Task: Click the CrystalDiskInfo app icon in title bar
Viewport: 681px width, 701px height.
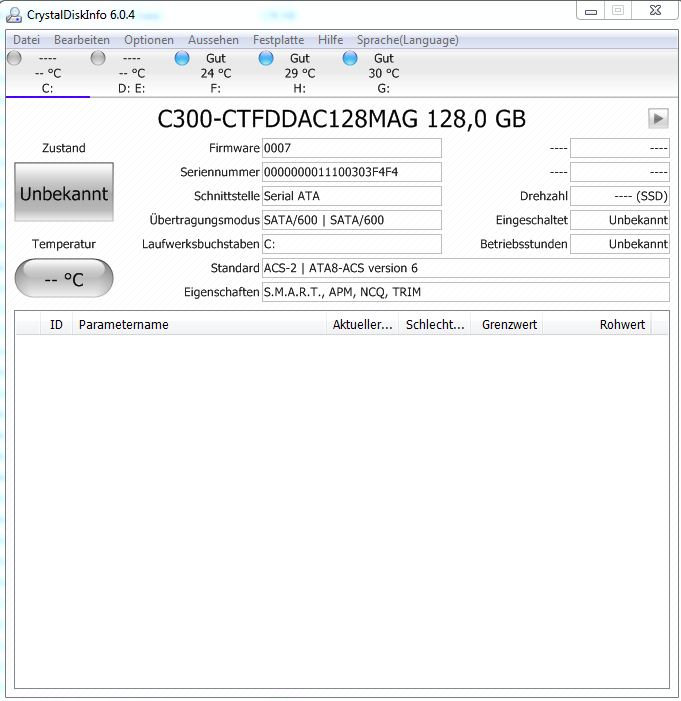Action: (x=13, y=15)
